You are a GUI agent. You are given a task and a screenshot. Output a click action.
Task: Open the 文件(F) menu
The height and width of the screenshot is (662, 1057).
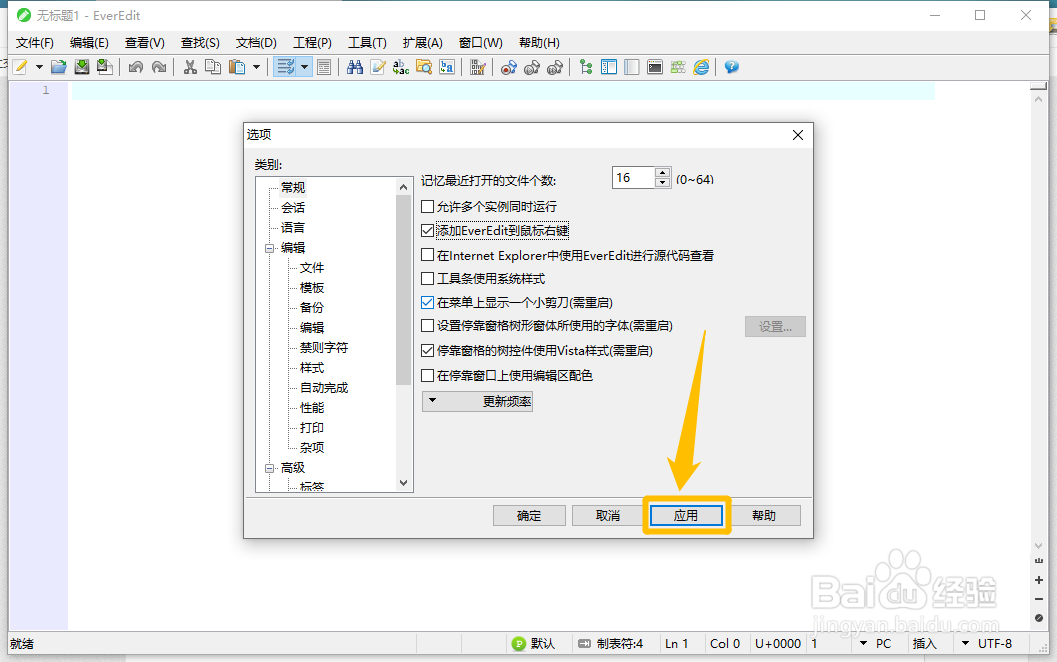34,42
